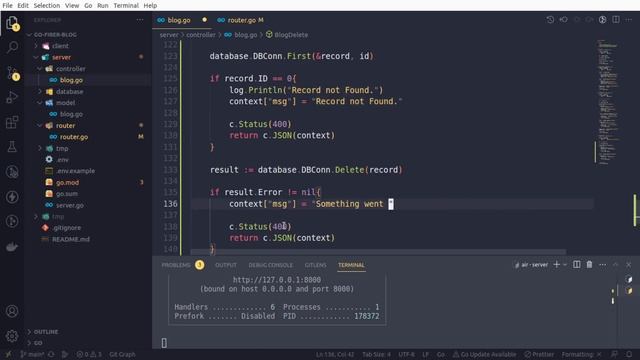The height and width of the screenshot is (360, 640).
Task: Switch to the router.go editor tab
Action: 241,20
